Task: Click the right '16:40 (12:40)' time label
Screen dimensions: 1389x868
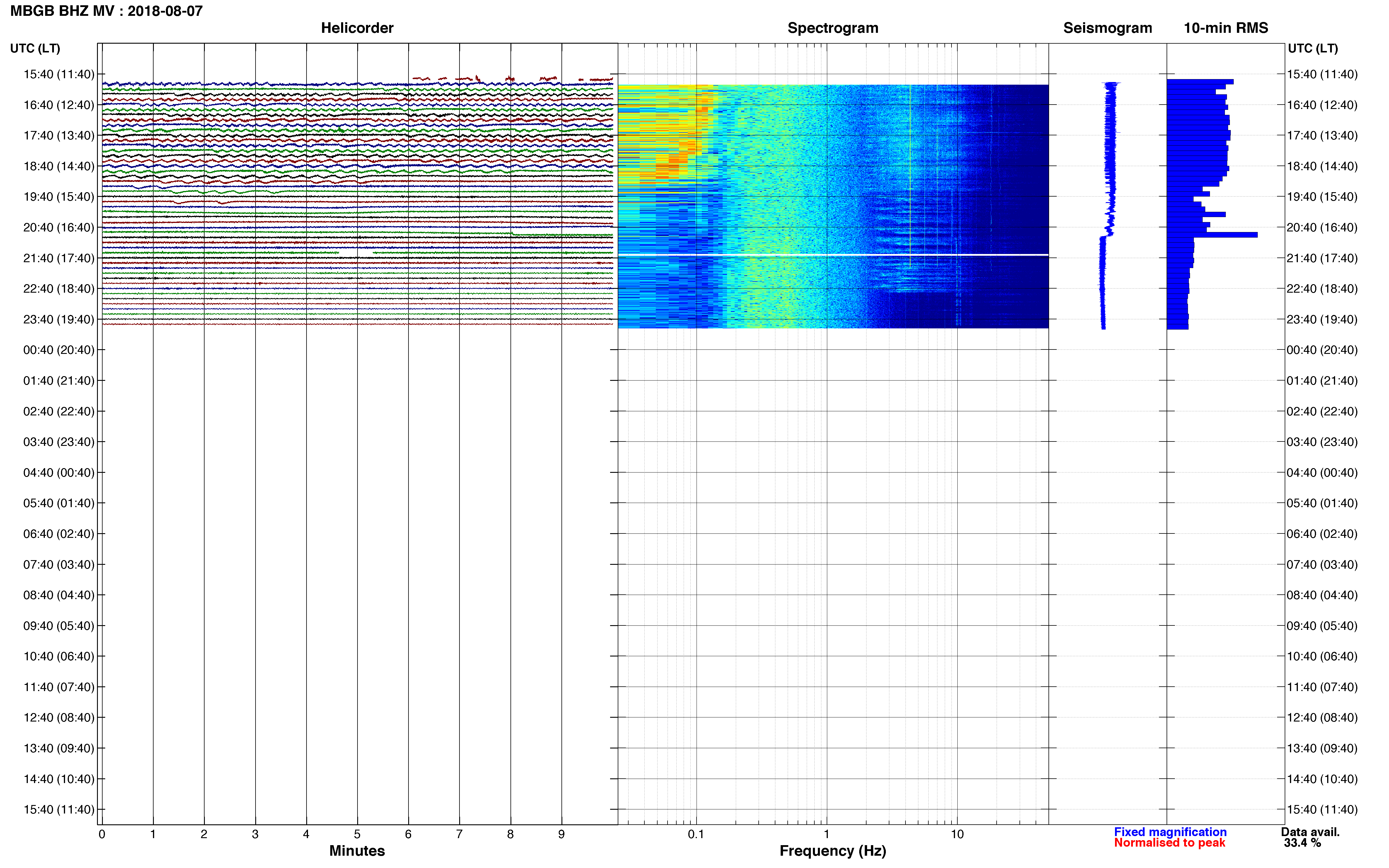Action: 1322,105
